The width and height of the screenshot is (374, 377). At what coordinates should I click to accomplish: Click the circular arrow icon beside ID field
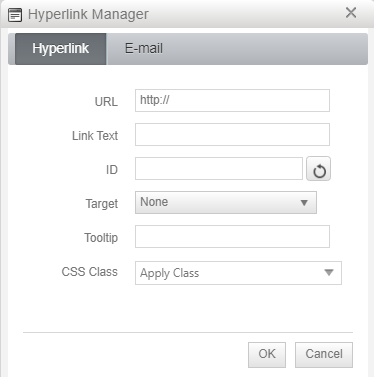pyautogui.click(x=319, y=169)
